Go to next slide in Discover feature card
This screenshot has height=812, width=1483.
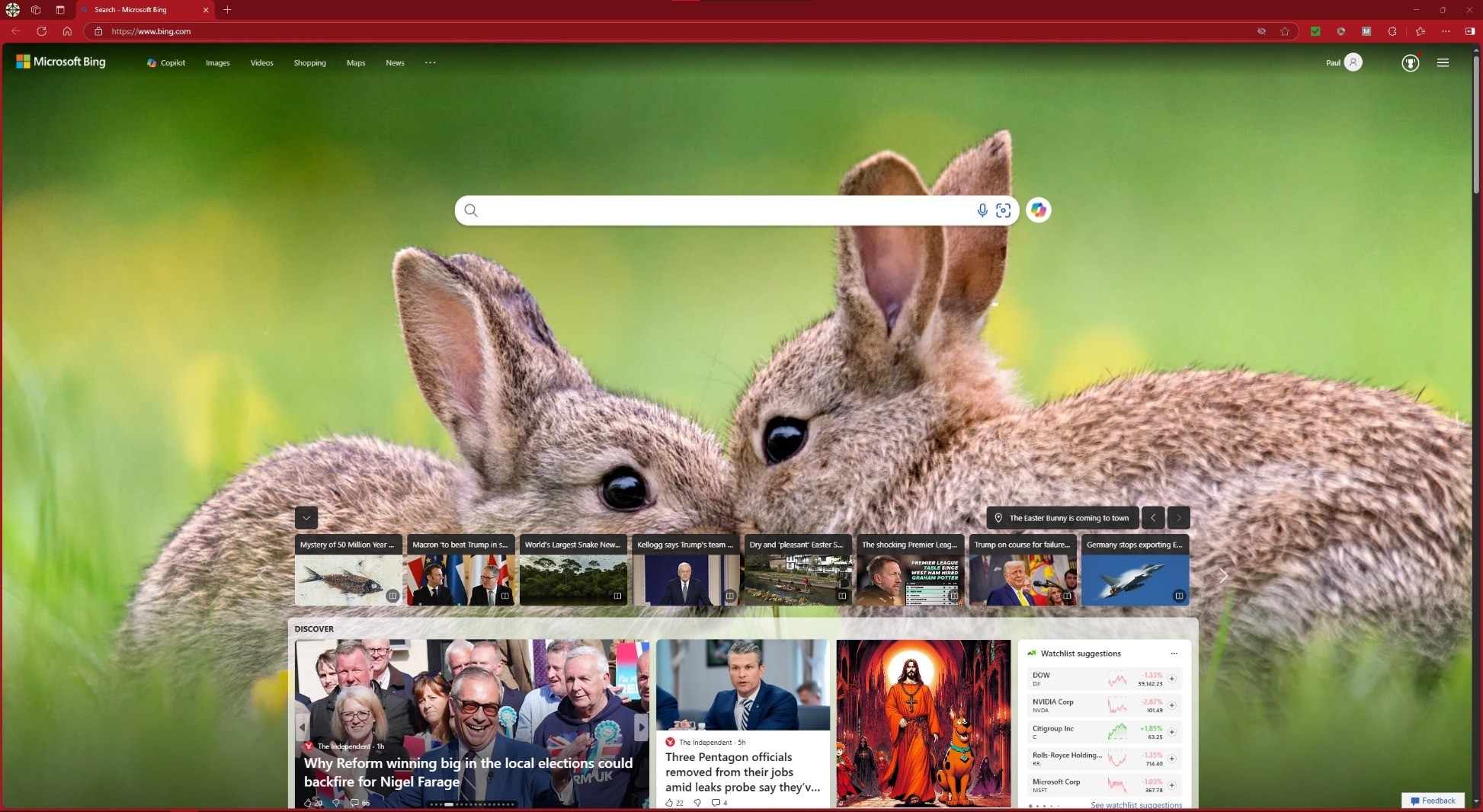(641, 727)
